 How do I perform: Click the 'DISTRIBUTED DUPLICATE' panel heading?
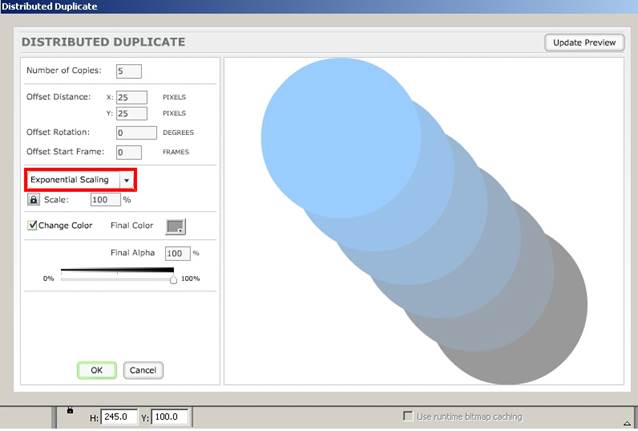[x=103, y=42]
